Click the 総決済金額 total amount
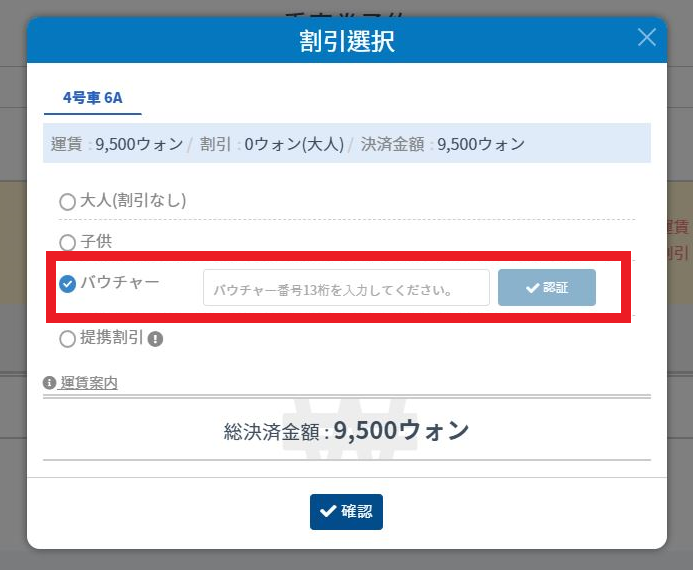This screenshot has width=693, height=570. (346, 431)
